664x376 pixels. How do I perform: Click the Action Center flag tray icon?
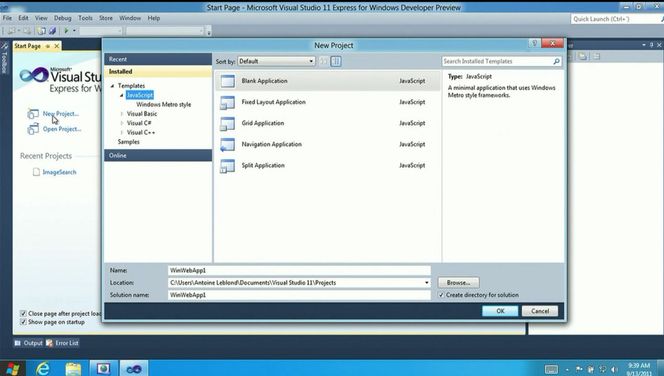point(579,369)
